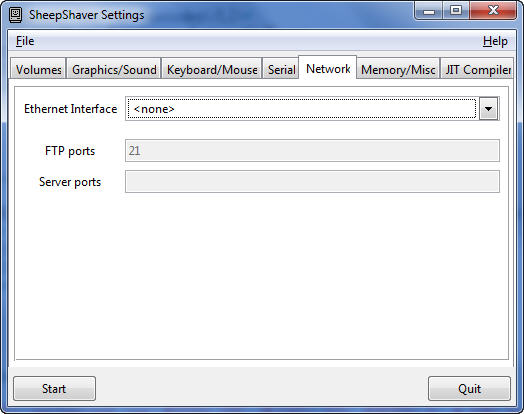Show the JIT Compiler tab

[477, 69]
